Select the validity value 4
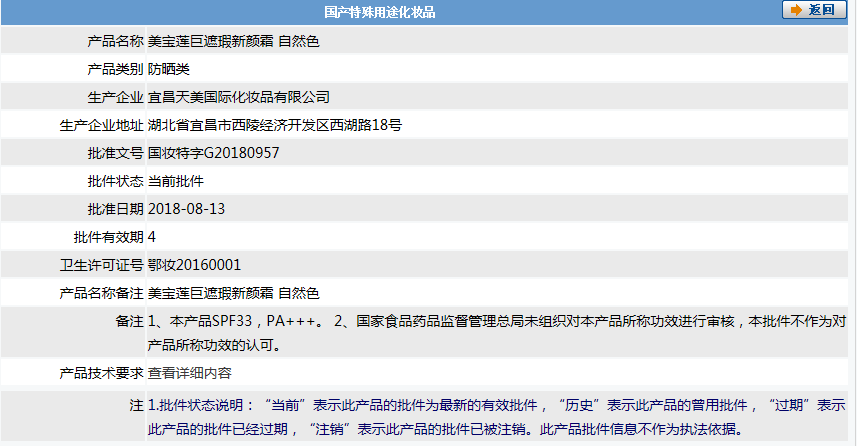Viewport: 857px width, 446px height. pos(151,237)
